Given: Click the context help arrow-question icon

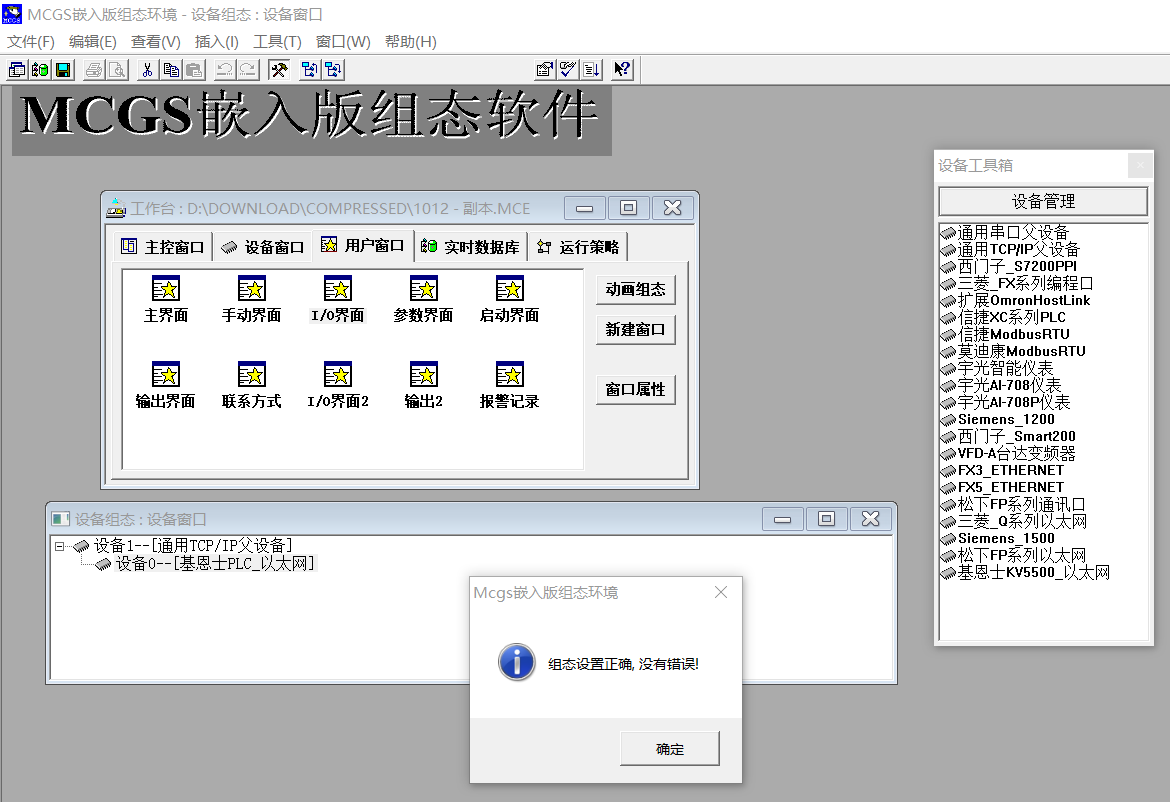Looking at the screenshot, I should pyautogui.click(x=622, y=70).
